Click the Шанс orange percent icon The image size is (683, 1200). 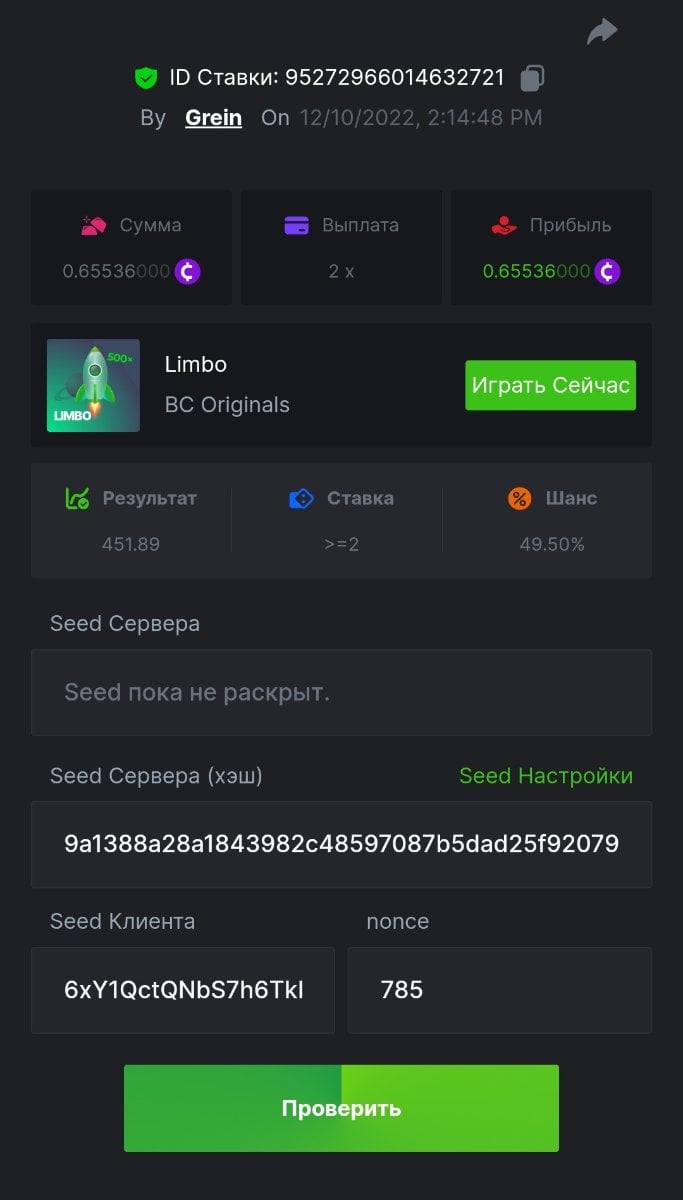point(520,498)
